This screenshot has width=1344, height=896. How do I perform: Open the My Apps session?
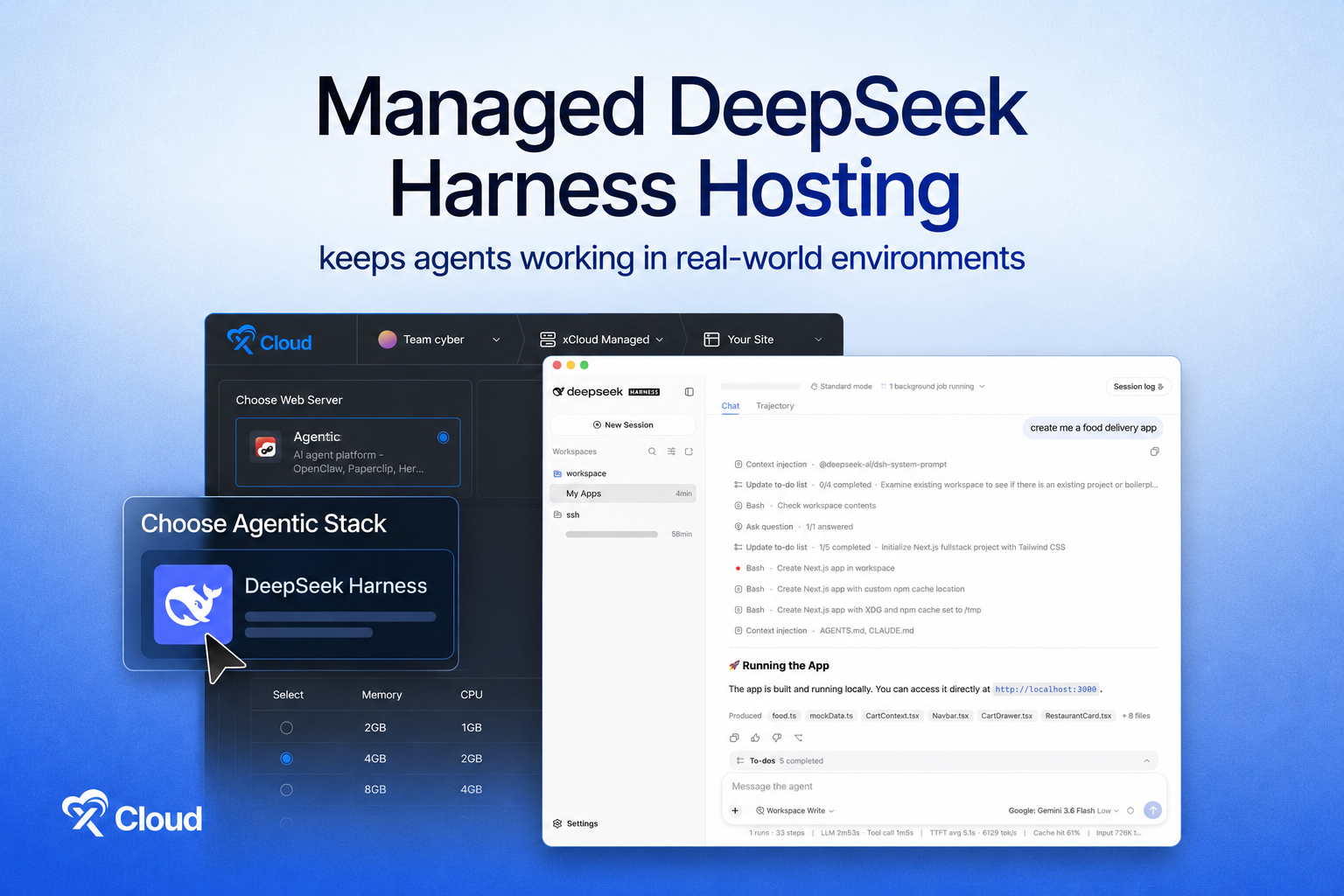coord(623,493)
